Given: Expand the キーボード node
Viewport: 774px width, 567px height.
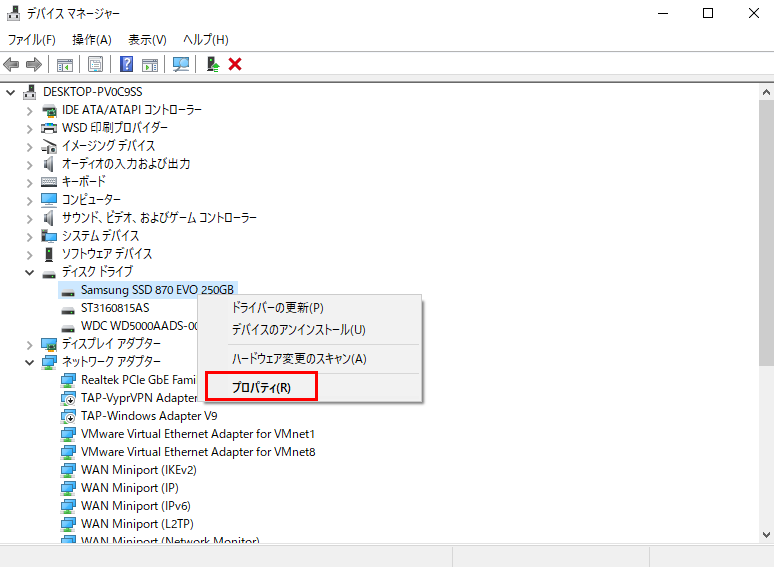Looking at the screenshot, I should [x=29, y=183].
